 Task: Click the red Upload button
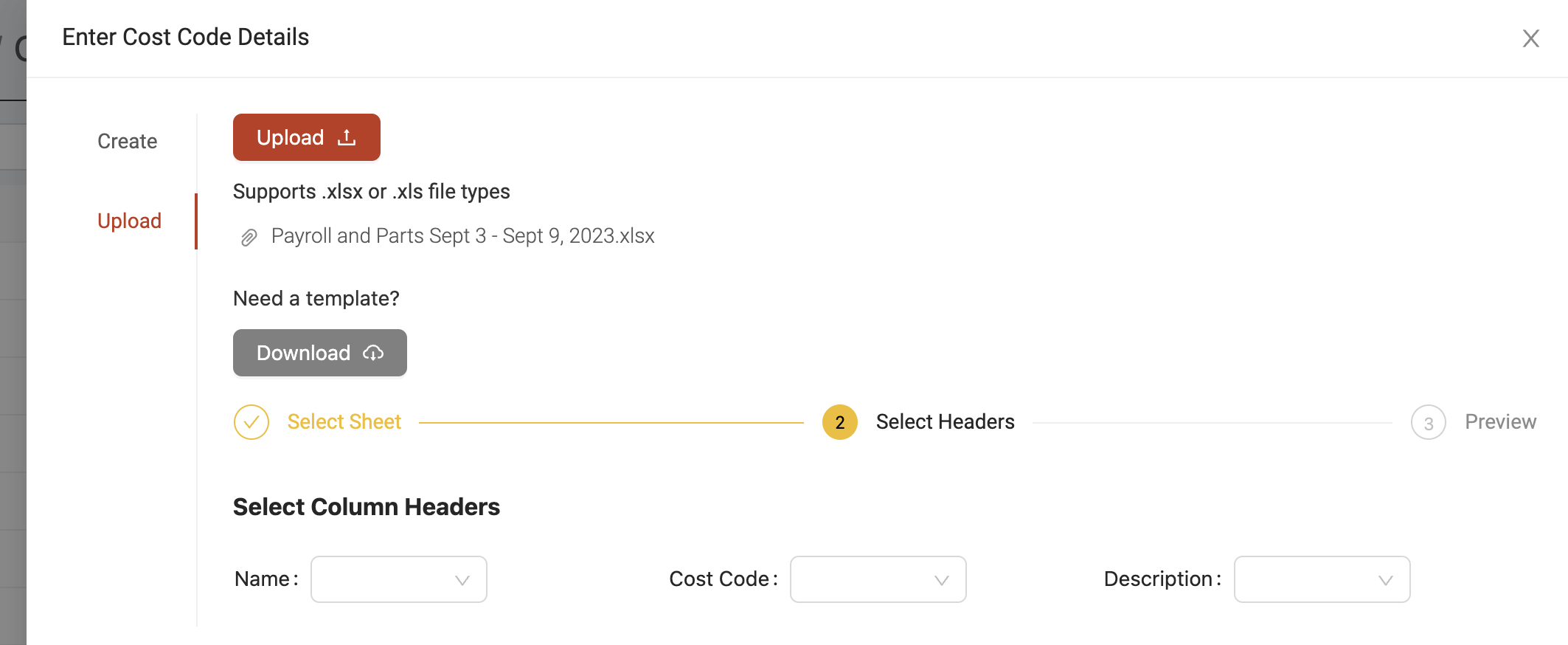[x=307, y=137]
